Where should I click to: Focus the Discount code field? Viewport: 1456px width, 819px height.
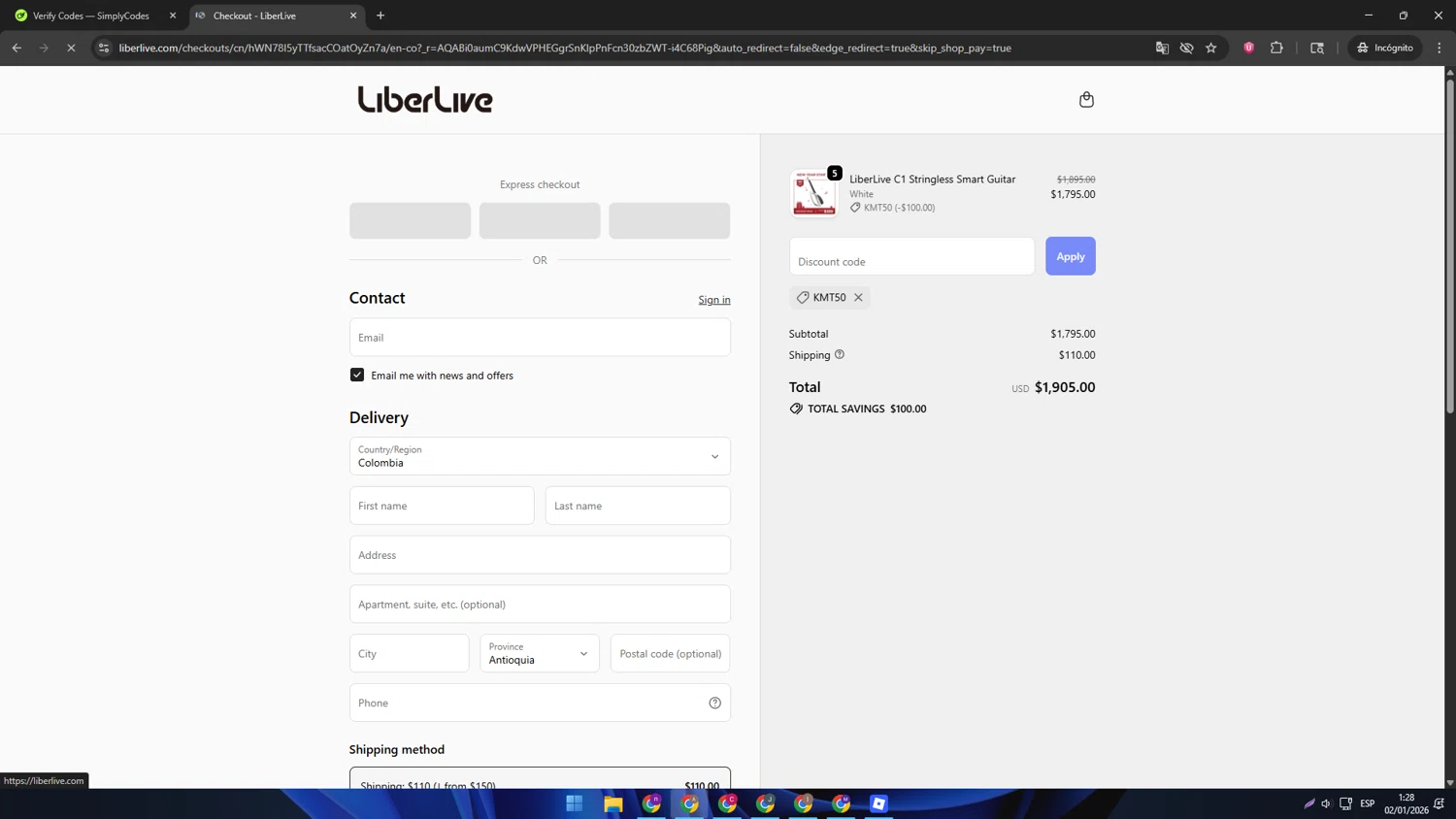click(911, 256)
